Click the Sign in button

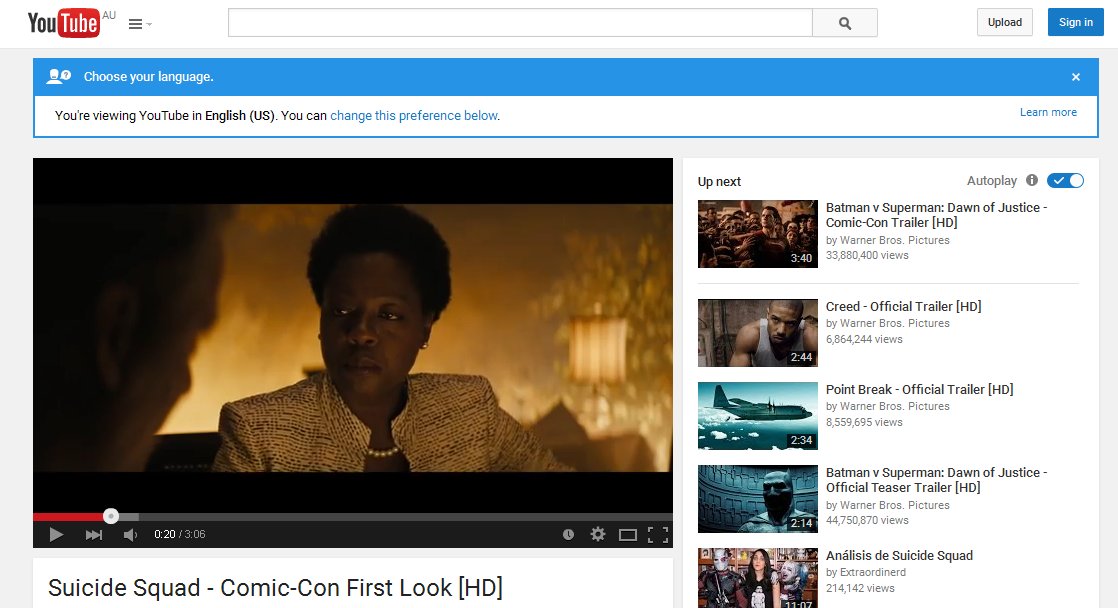tap(1075, 22)
